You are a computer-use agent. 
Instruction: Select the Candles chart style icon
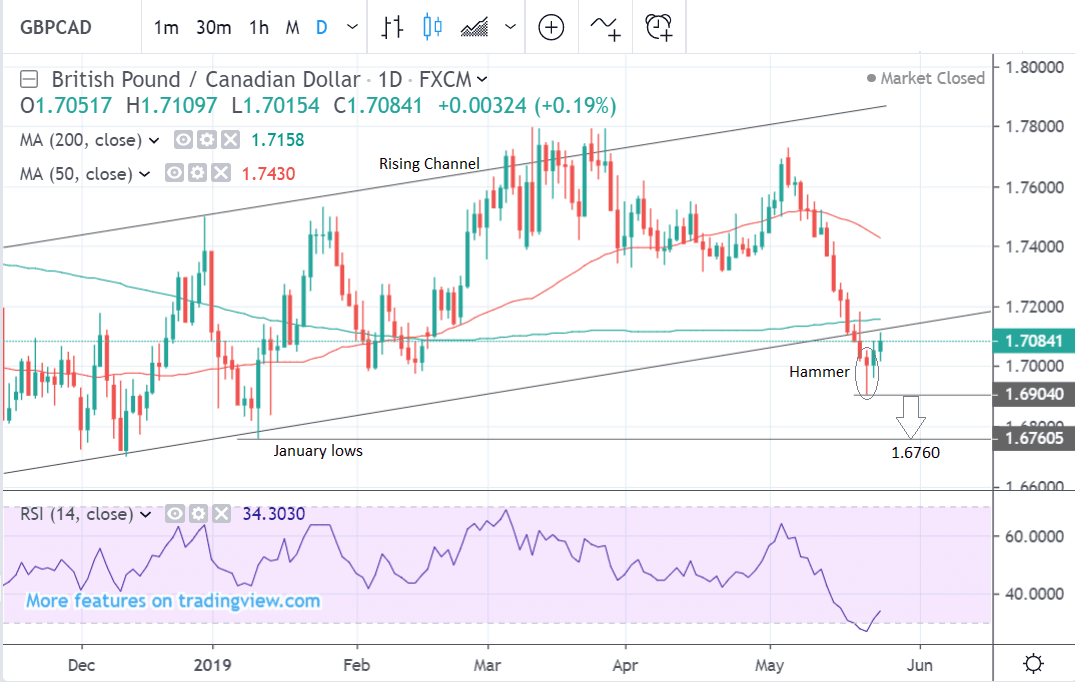point(432,28)
